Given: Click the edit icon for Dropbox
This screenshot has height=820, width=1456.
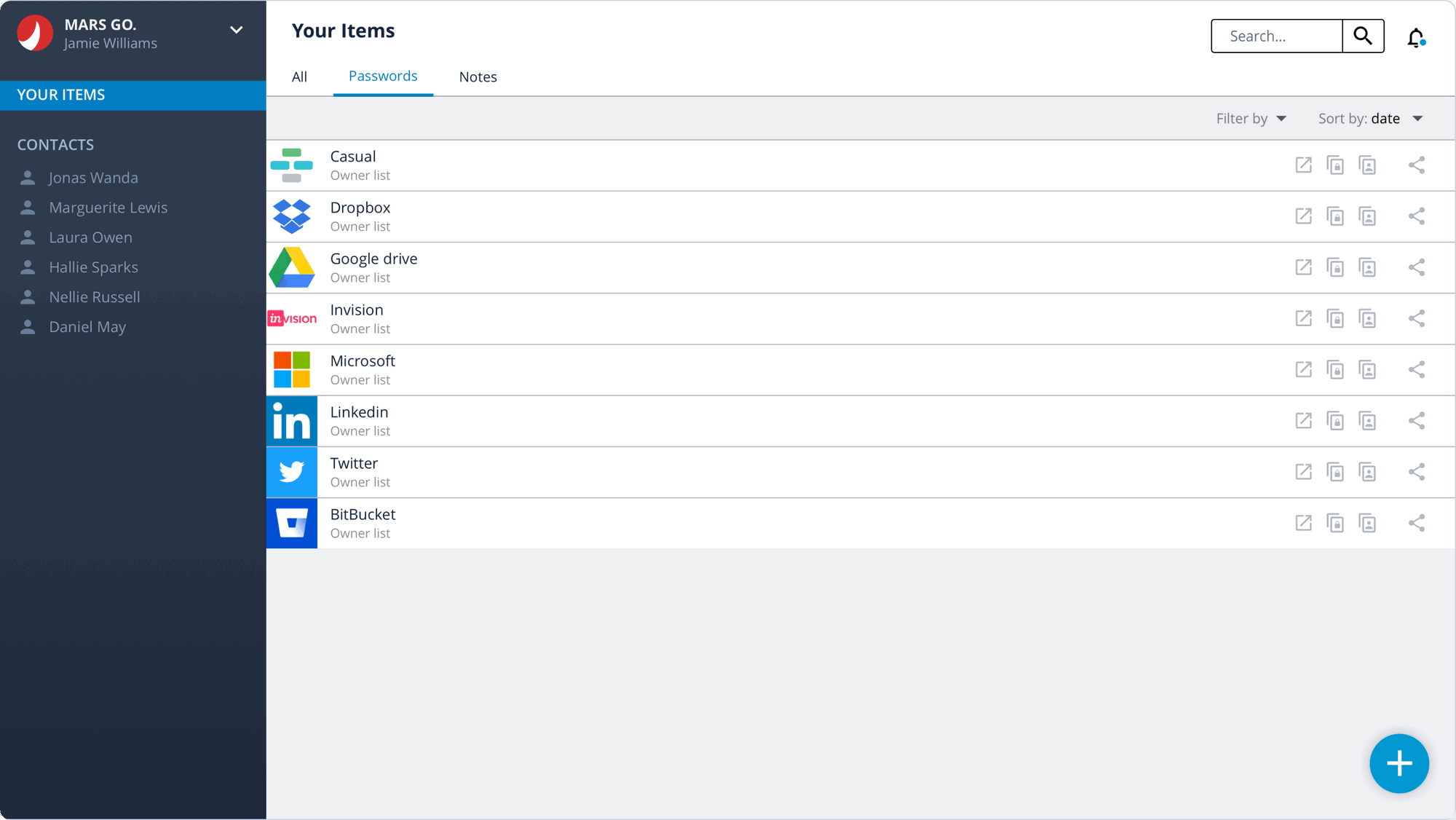Looking at the screenshot, I should click(x=1304, y=216).
